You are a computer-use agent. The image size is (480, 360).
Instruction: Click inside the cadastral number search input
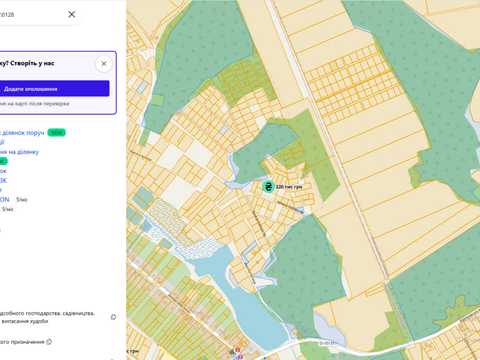coord(32,14)
